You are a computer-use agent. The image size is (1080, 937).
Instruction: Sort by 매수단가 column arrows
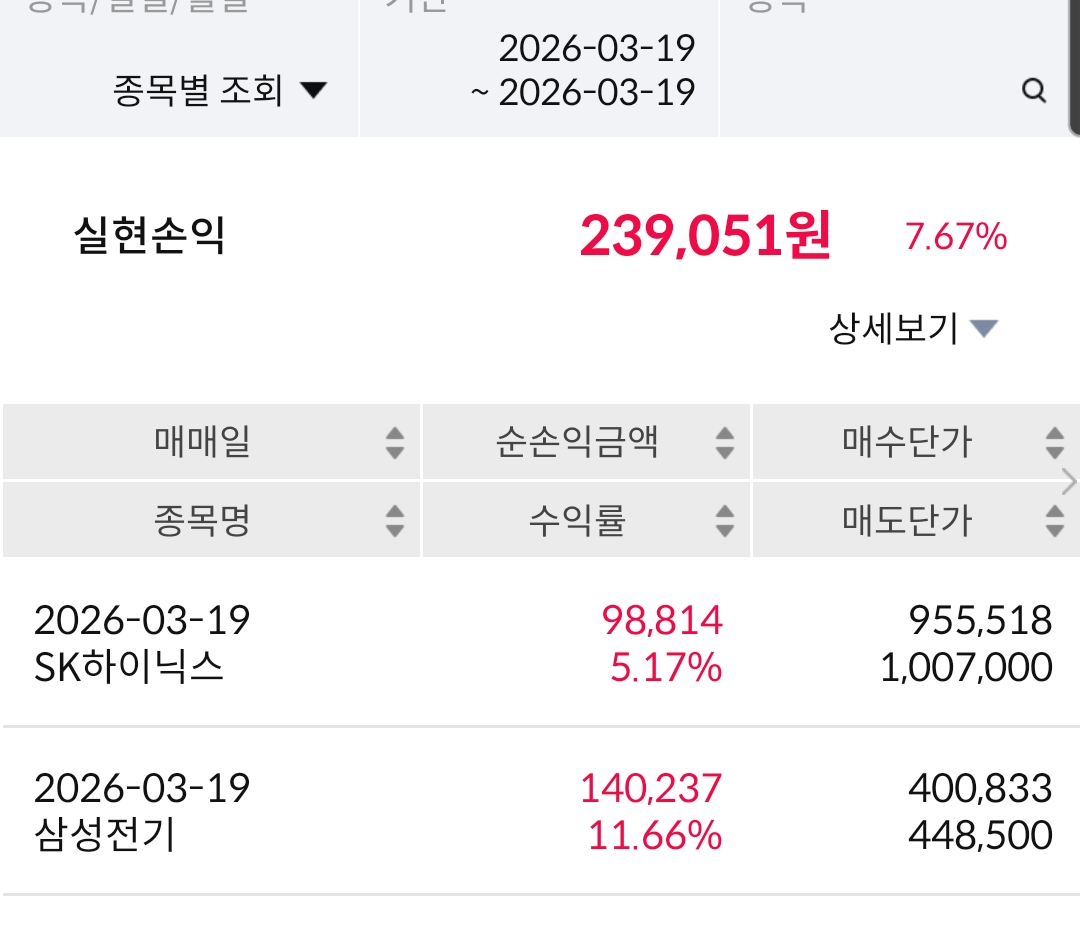click(x=1054, y=442)
